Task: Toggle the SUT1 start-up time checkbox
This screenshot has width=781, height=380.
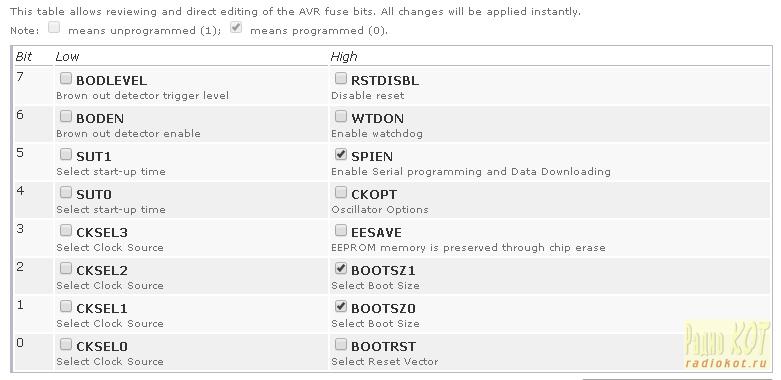Action: tap(66, 154)
